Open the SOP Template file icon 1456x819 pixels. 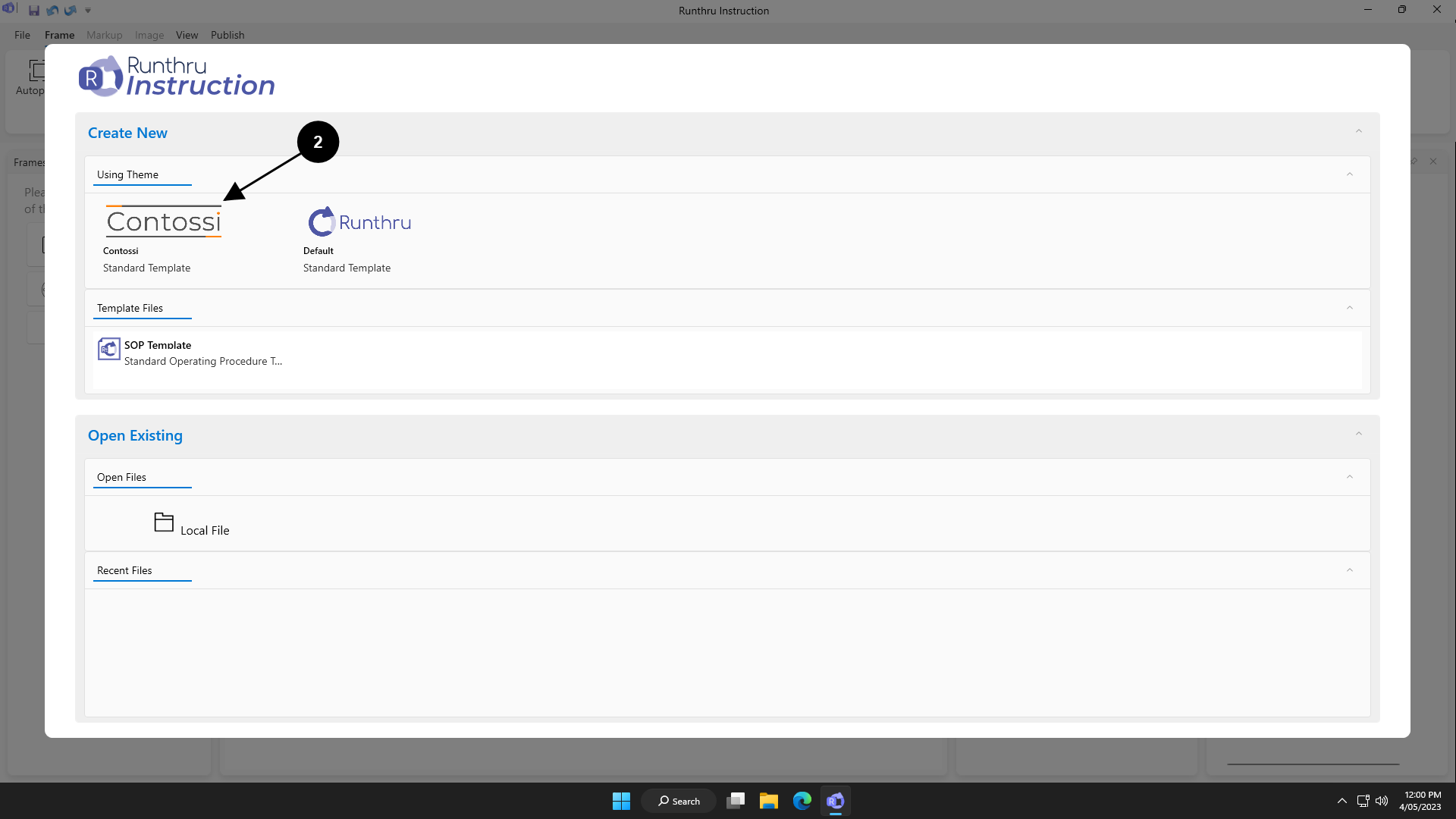point(109,349)
